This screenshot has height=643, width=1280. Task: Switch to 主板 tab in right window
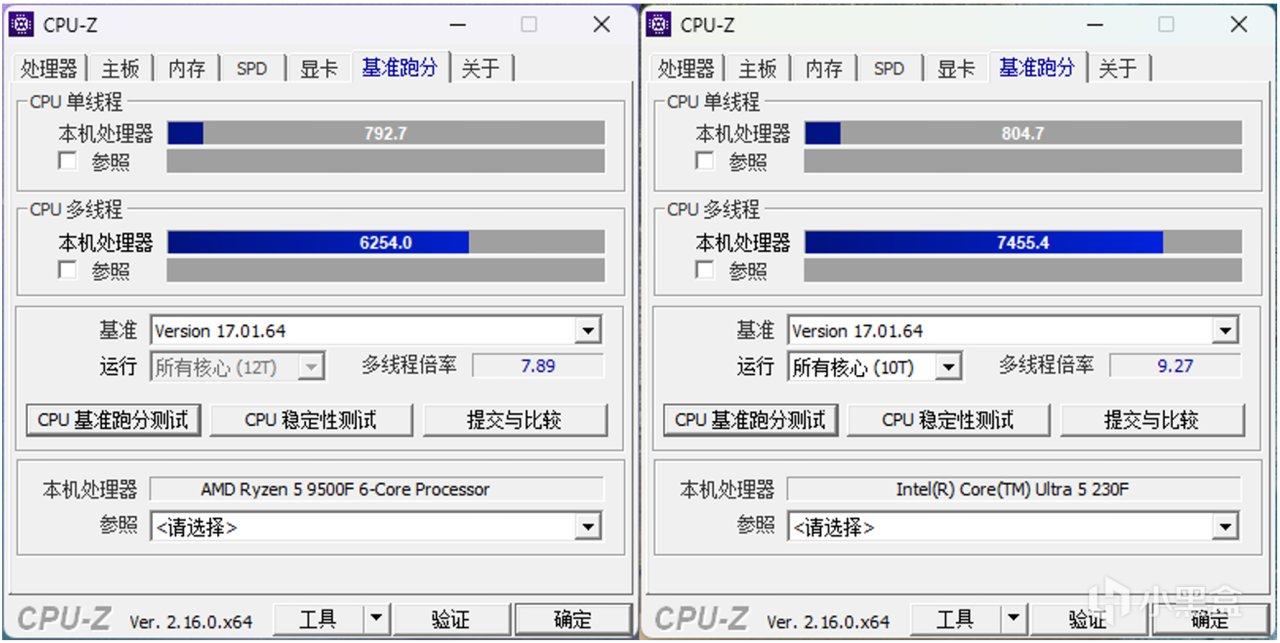tap(758, 69)
